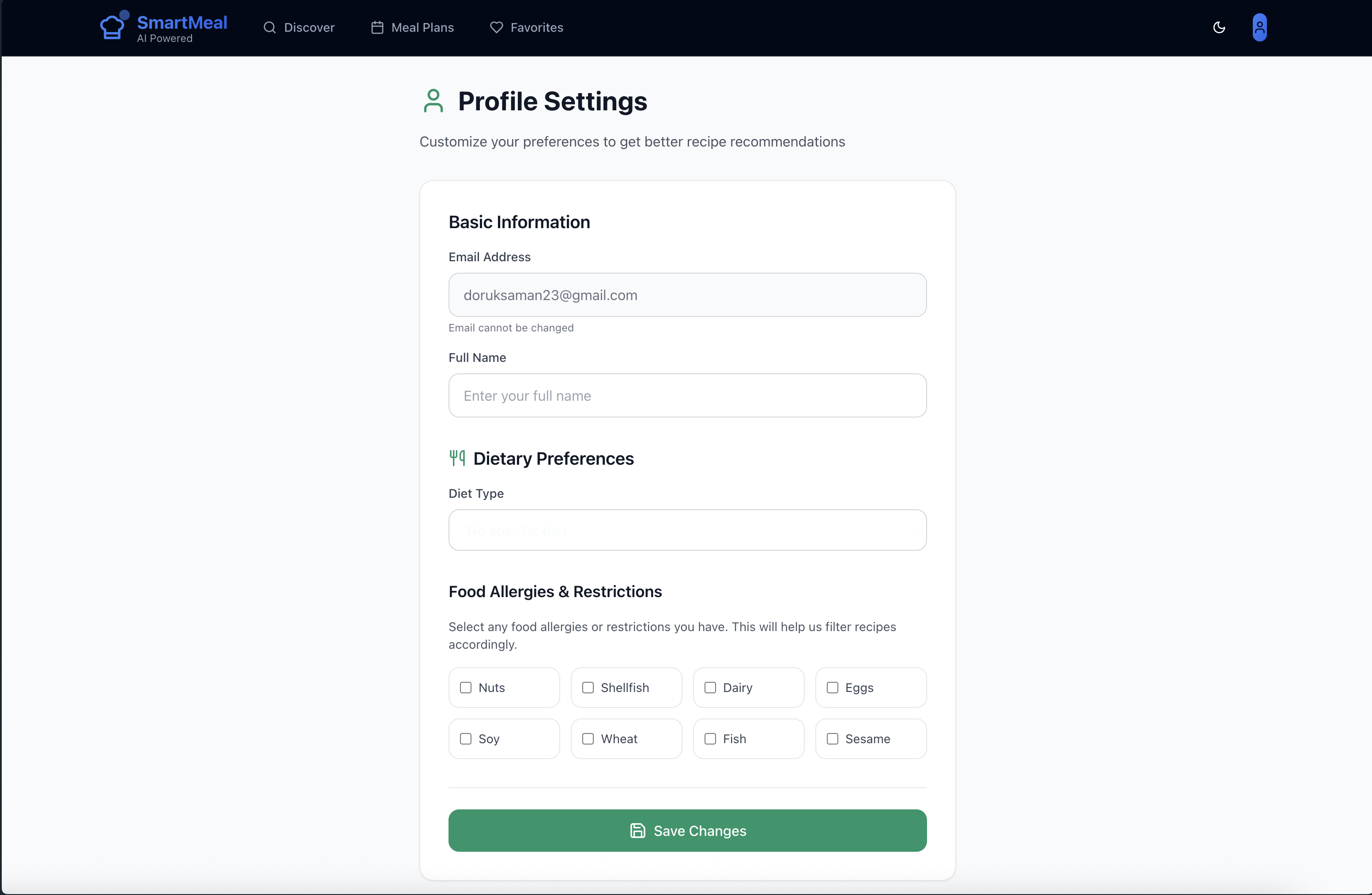Go to the Discover page
This screenshot has height=895, width=1372.
tap(309, 28)
